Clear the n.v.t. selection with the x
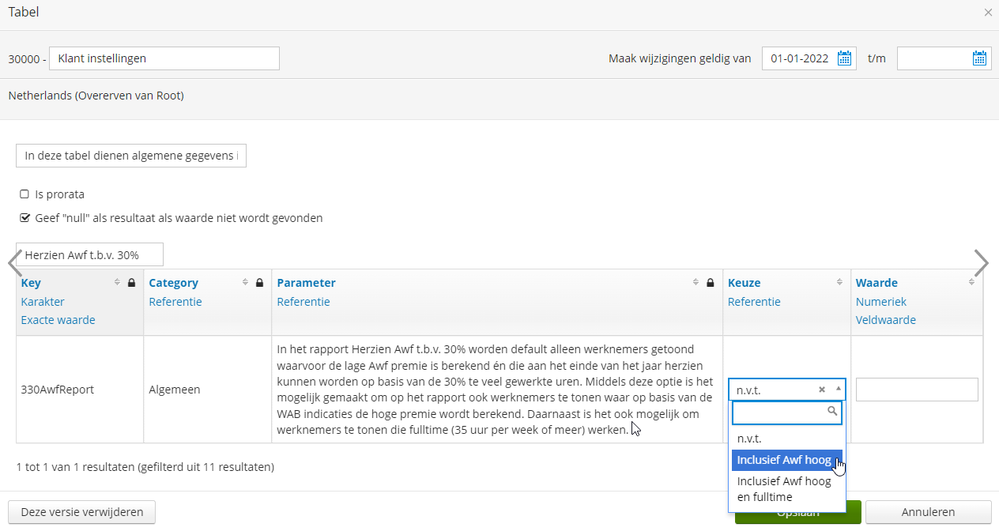Viewport: 999px width, 527px height. (822, 390)
